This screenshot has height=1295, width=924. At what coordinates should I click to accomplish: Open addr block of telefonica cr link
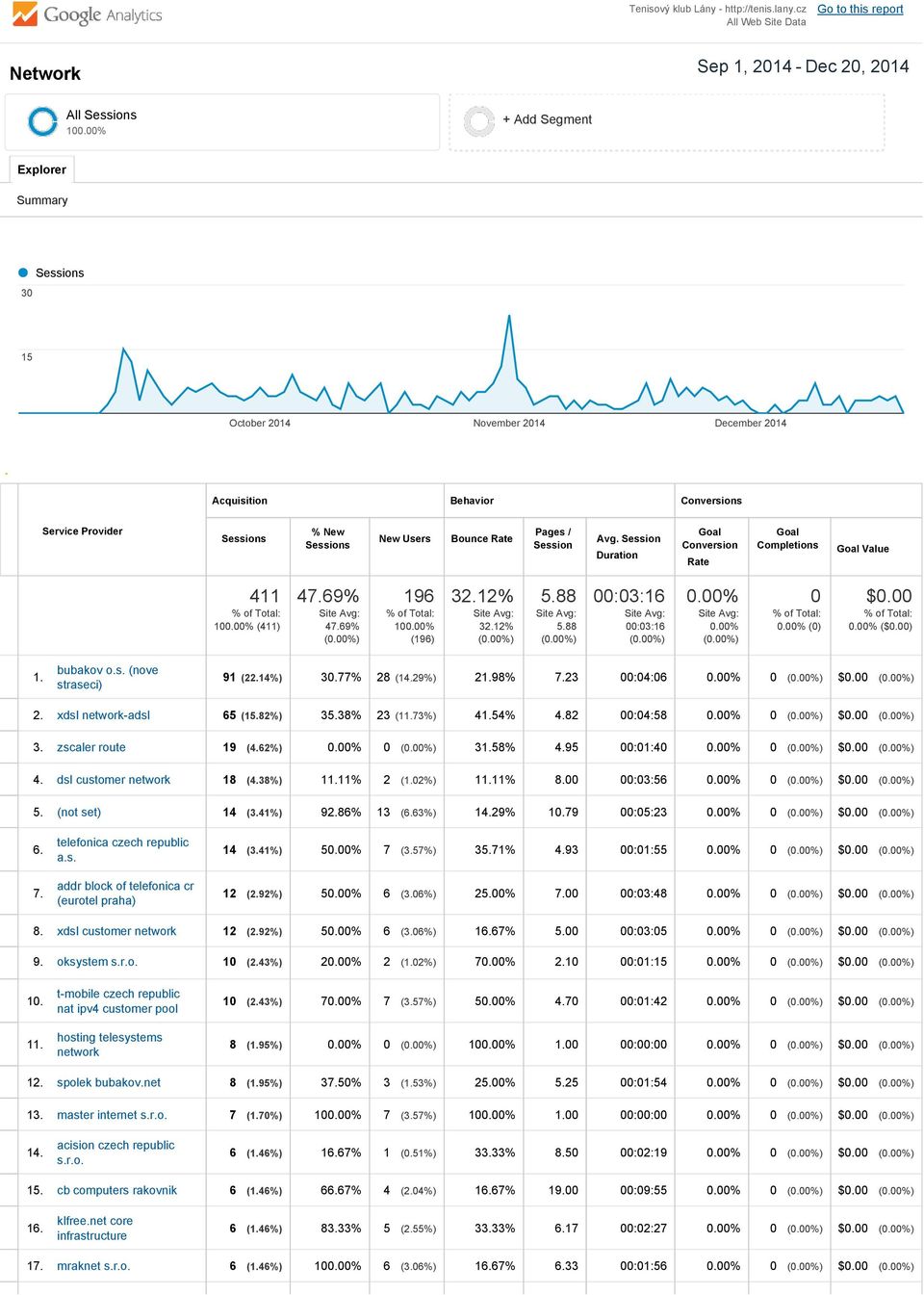125,894
